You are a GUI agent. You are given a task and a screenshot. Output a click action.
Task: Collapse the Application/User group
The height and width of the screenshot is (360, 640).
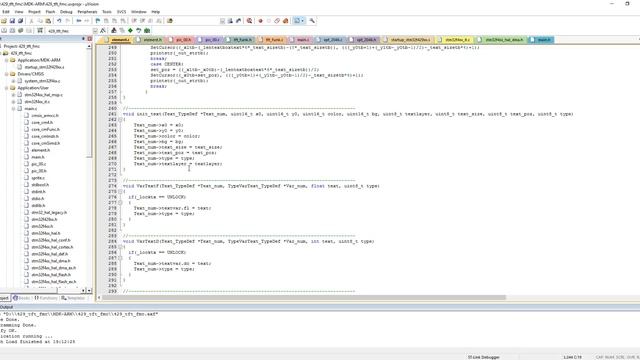tap(7, 88)
